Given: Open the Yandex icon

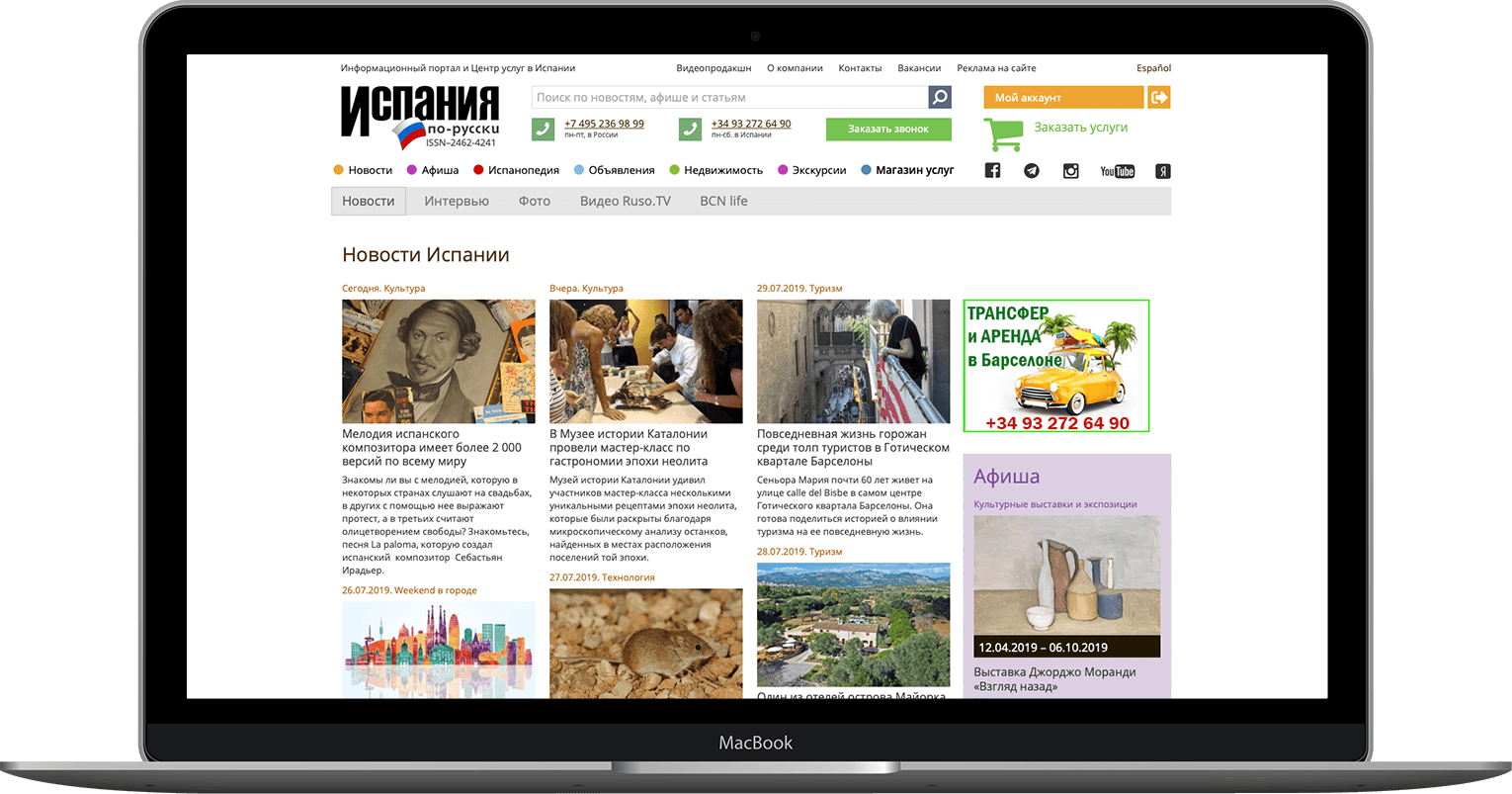Looking at the screenshot, I should [x=1163, y=171].
